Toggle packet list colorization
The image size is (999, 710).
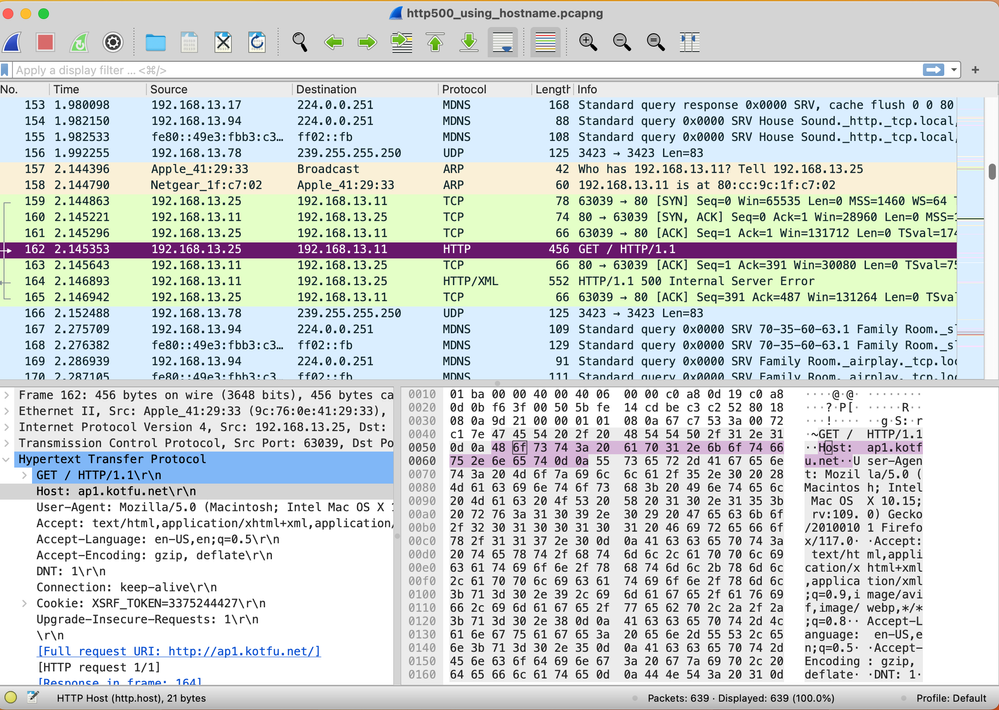pyautogui.click(x=545, y=43)
